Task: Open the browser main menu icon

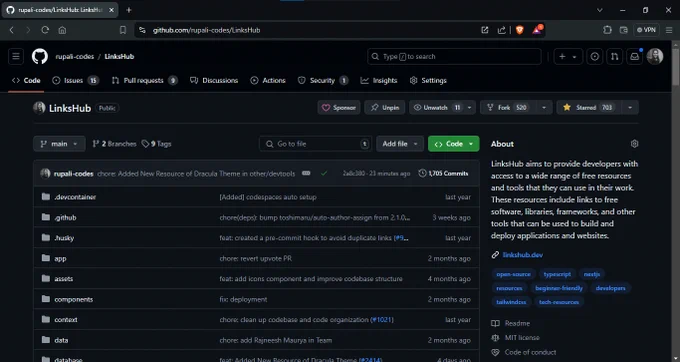Action: (x=669, y=30)
